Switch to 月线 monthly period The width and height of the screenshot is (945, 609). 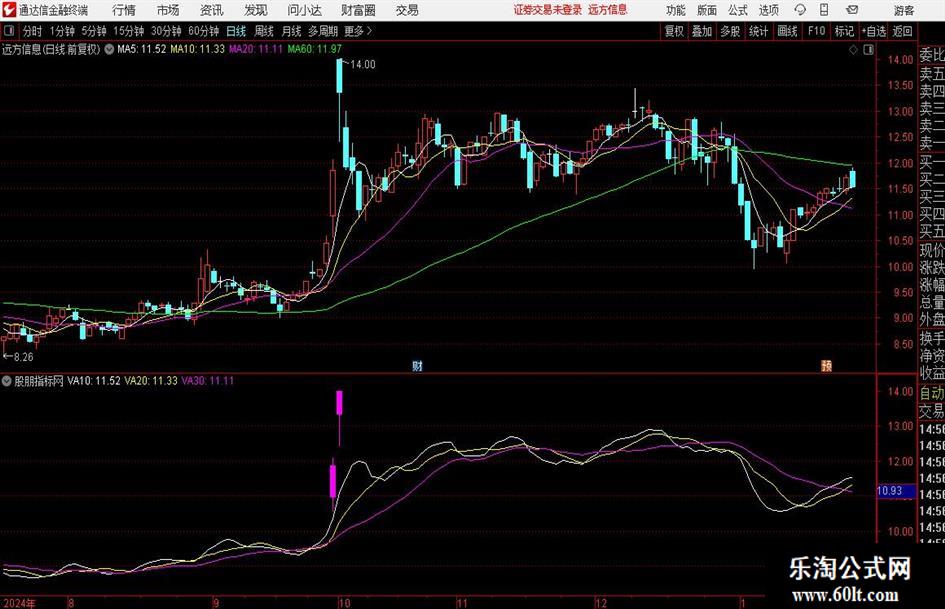click(x=292, y=31)
